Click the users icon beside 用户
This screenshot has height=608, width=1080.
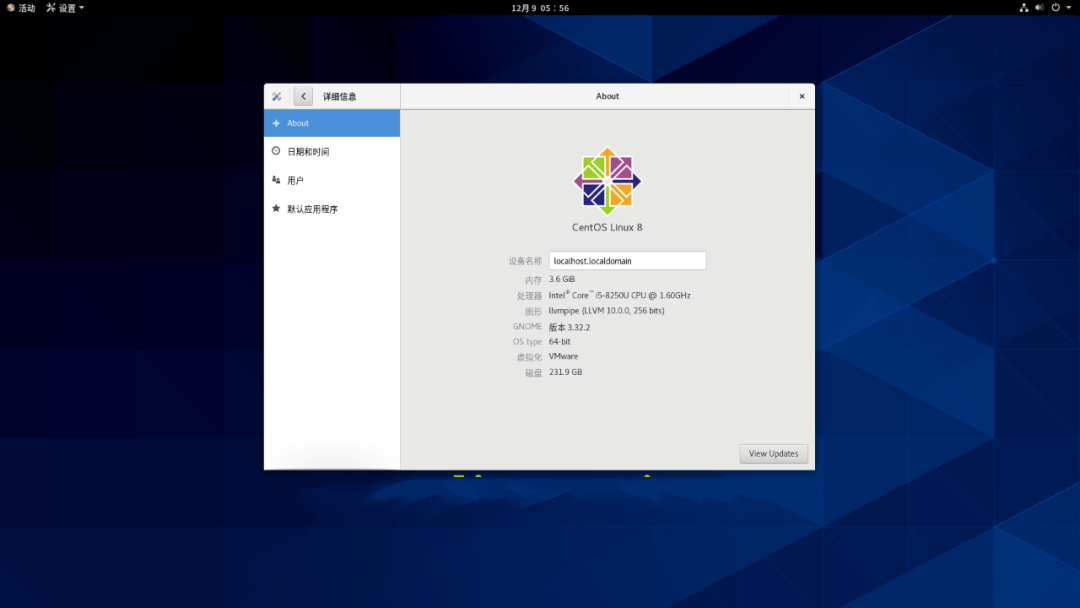[x=276, y=180]
